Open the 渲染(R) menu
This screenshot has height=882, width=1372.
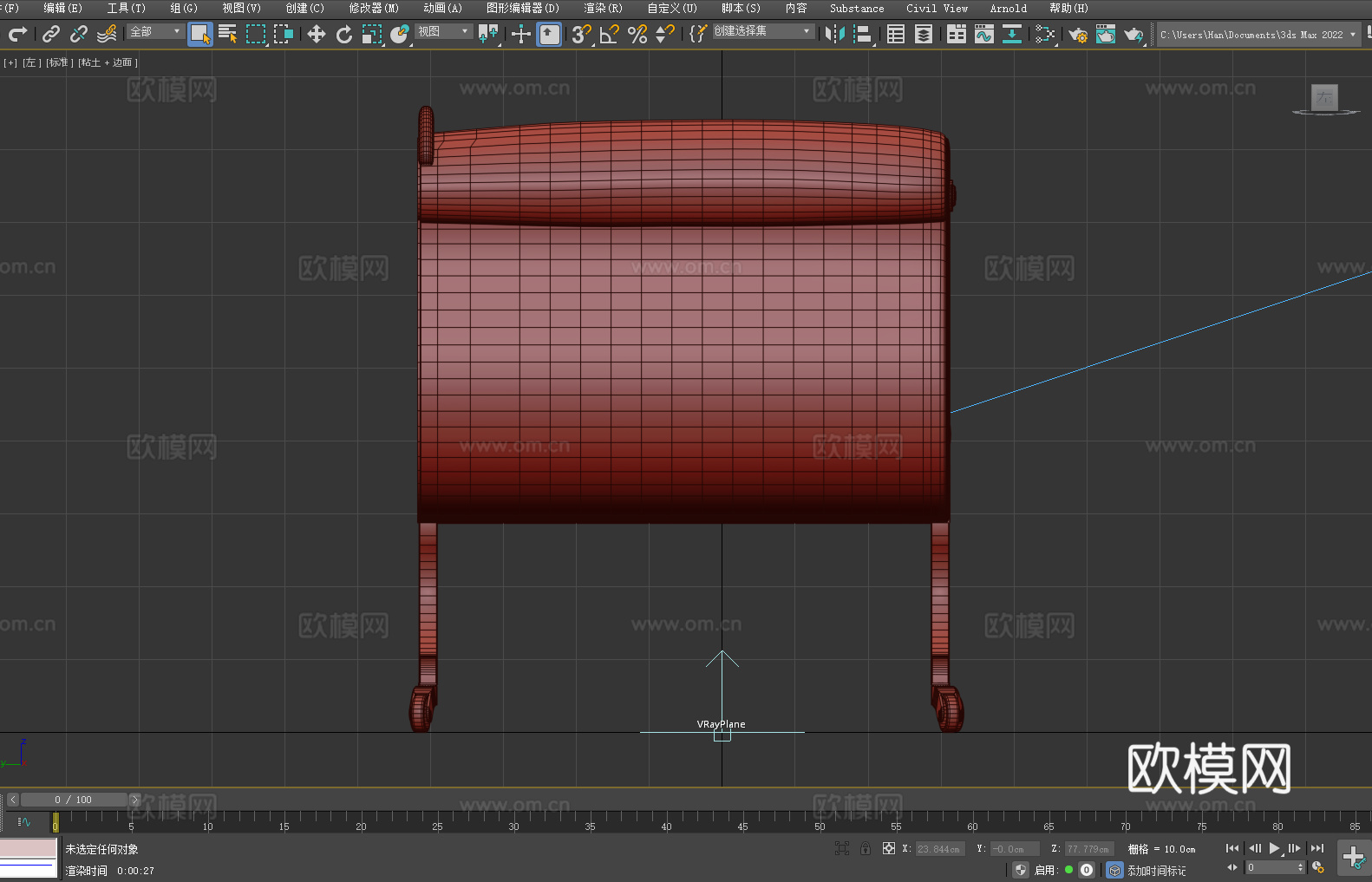603,8
